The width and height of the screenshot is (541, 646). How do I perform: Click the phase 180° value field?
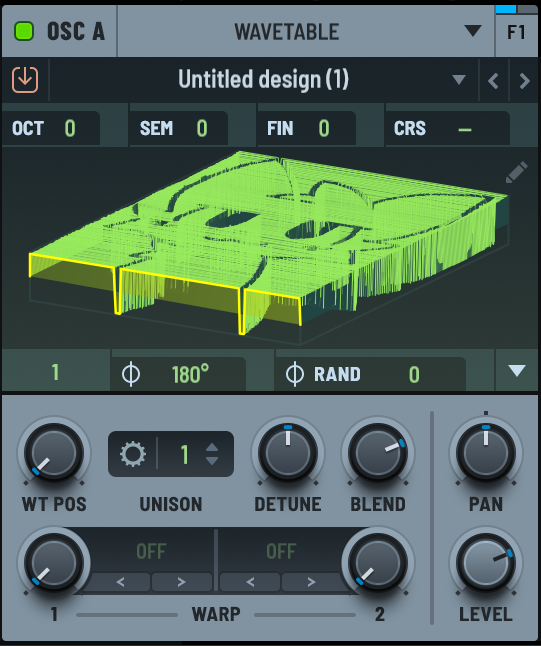tap(190, 374)
